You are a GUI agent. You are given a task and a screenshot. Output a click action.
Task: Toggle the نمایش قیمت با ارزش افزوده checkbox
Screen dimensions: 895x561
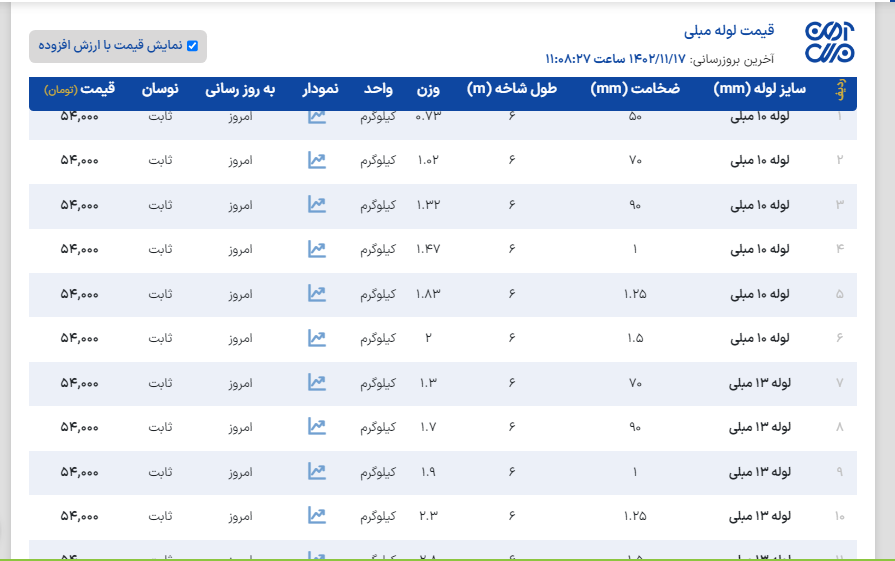[193, 46]
